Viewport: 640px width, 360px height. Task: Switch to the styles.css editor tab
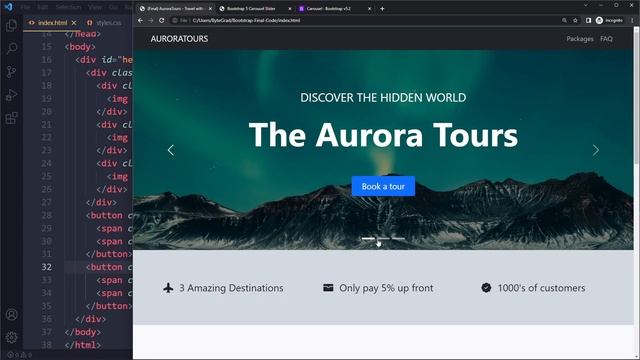tap(104, 23)
